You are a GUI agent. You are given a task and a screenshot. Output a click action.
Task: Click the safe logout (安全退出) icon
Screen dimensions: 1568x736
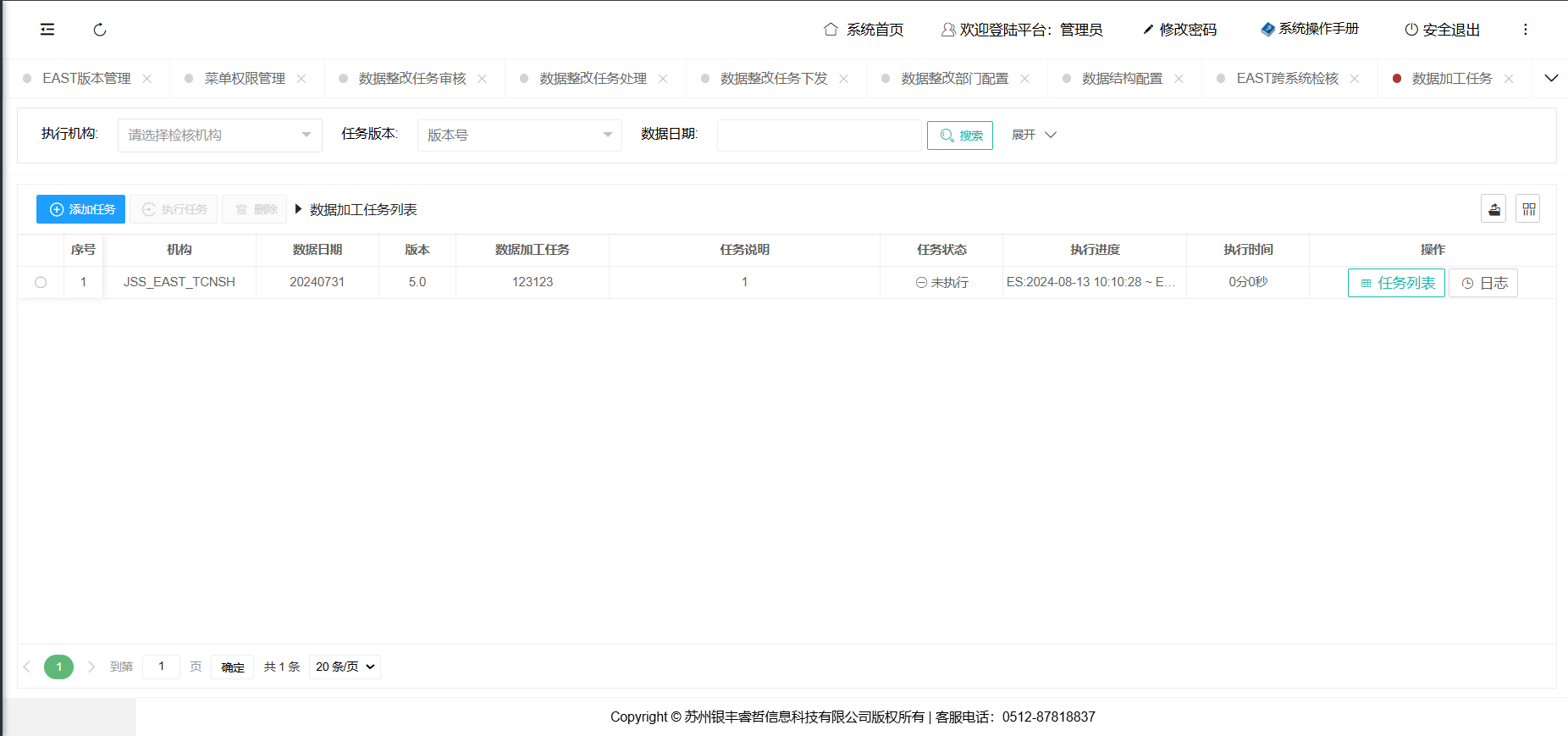click(x=1411, y=30)
